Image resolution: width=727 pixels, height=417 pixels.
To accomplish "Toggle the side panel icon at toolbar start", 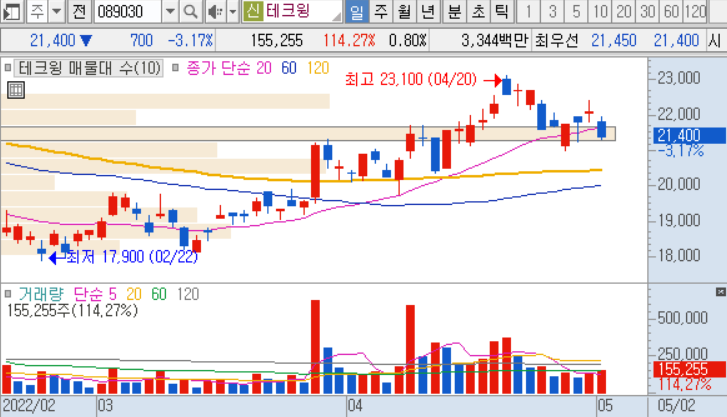I will [11, 11].
